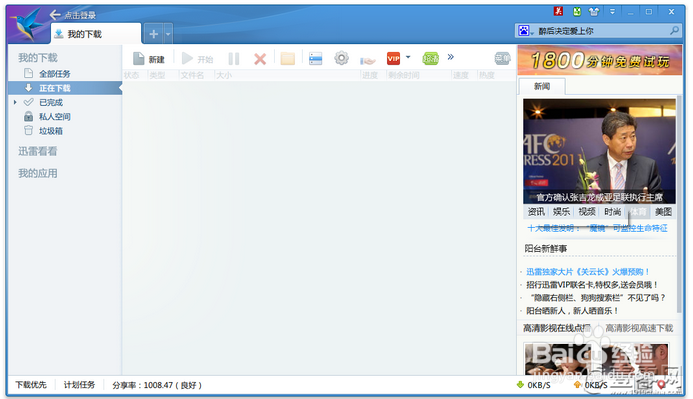Click the 开始 start download button
693x399 pixels.
[x=198, y=58]
